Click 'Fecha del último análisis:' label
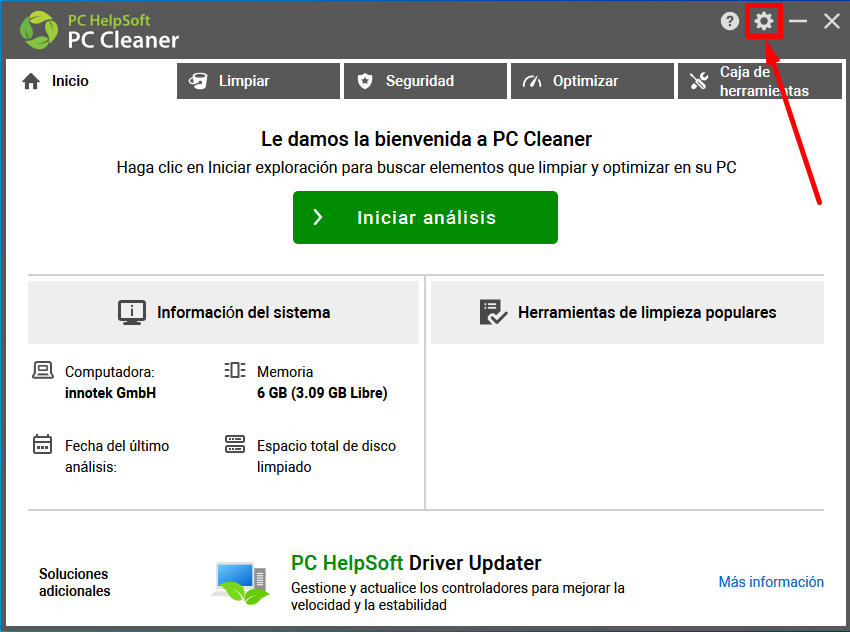Image resolution: width=850 pixels, height=632 pixels. coord(117,456)
